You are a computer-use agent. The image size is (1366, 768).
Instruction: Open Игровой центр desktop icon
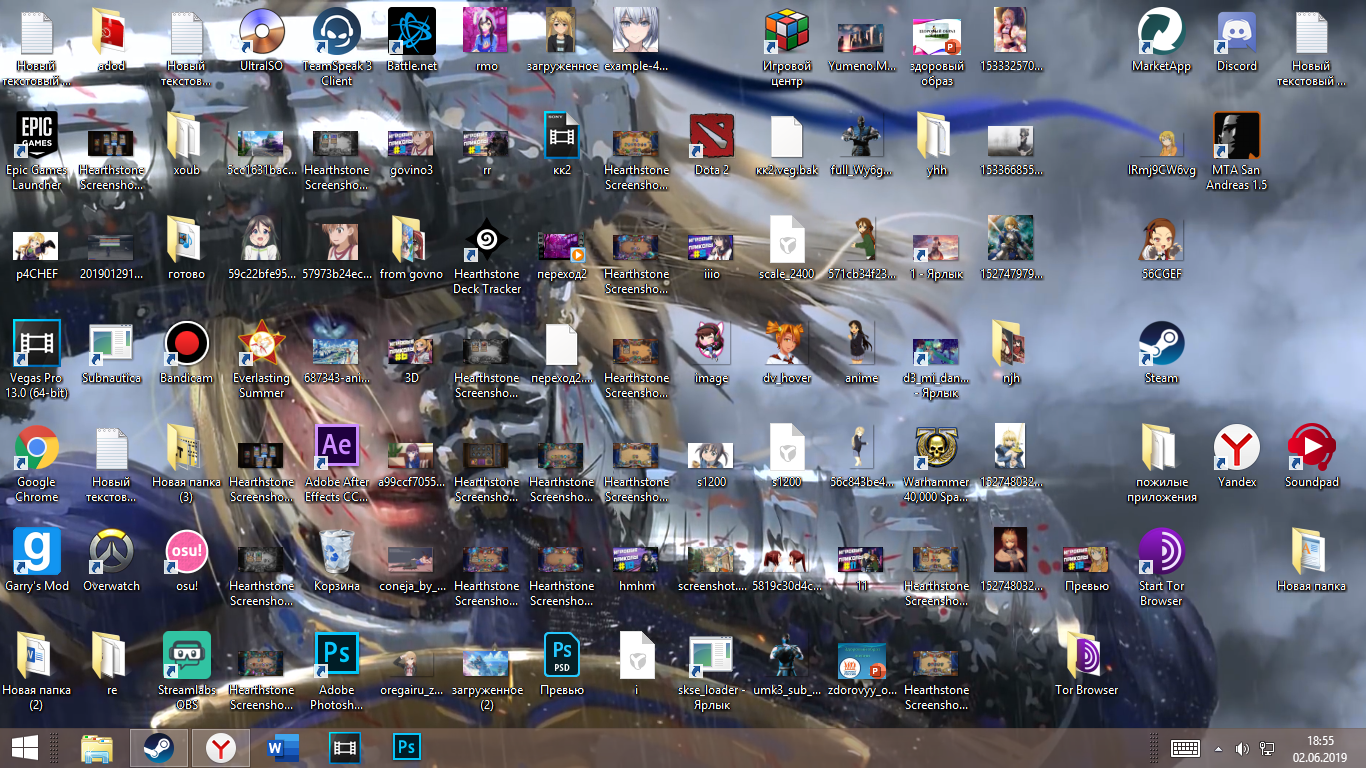pos(787,33)
